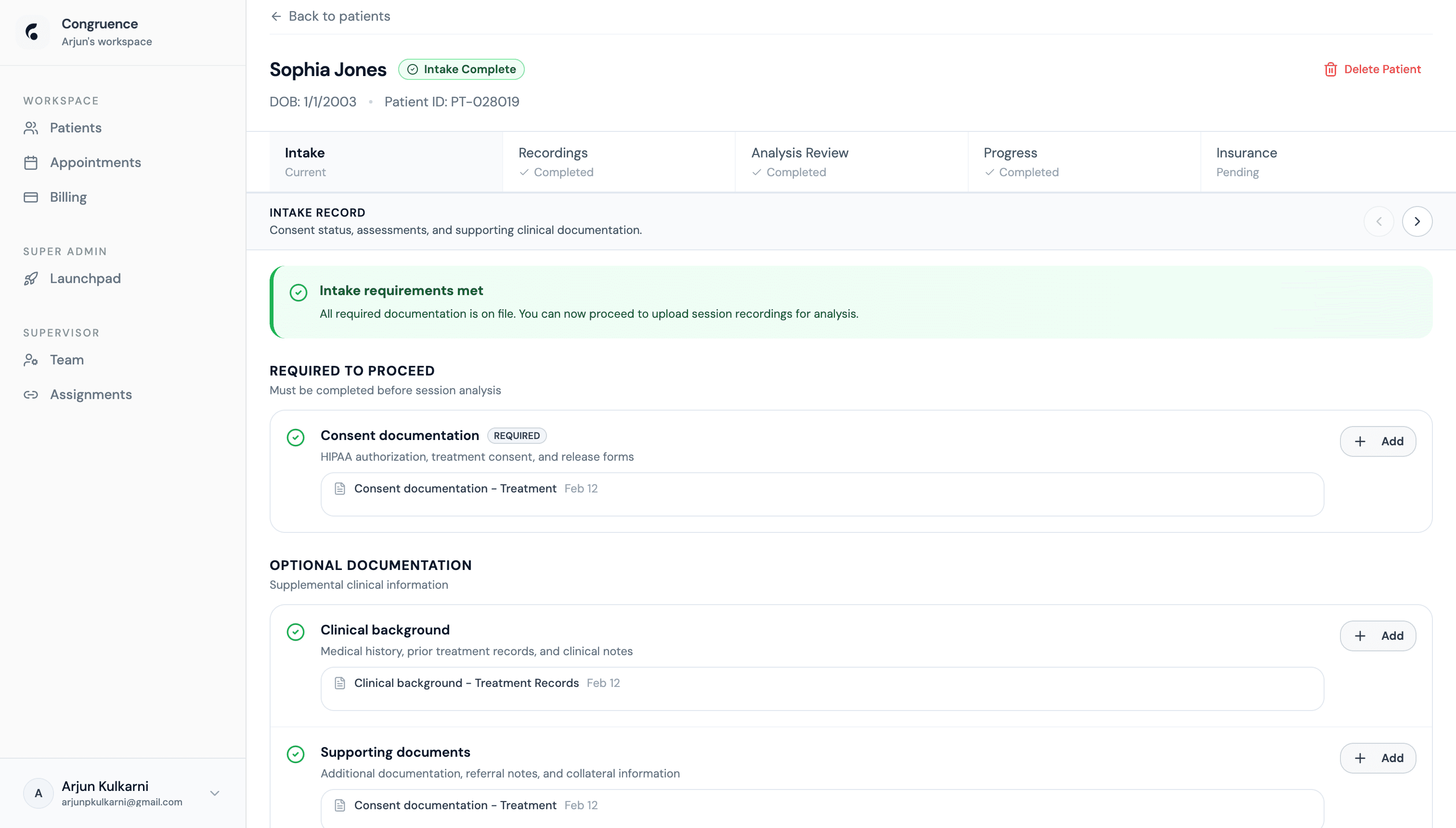Open the Billing section
The height and width of the screenshot is (828, 1456).
point(68,197)
